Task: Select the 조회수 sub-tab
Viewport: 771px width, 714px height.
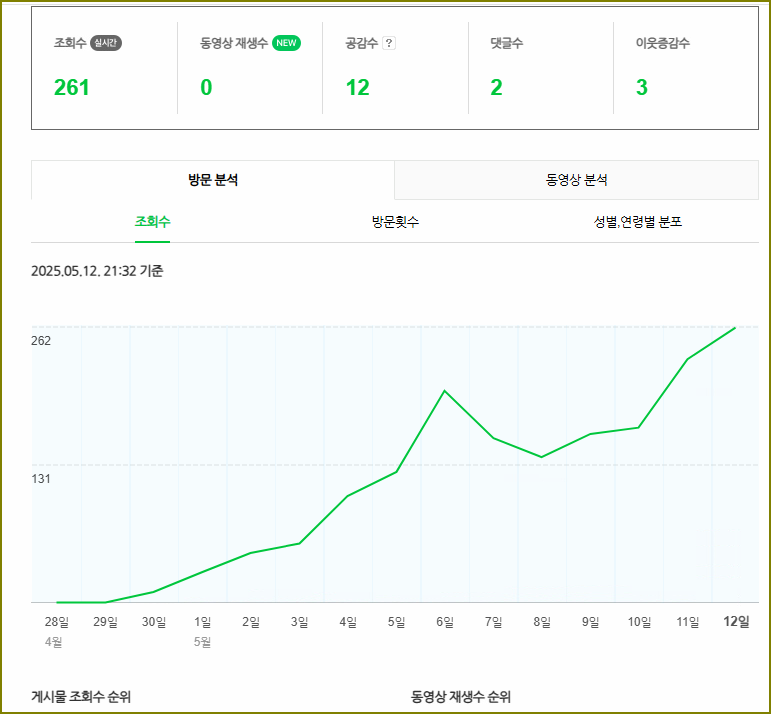Action: click(x=152, y=222)
